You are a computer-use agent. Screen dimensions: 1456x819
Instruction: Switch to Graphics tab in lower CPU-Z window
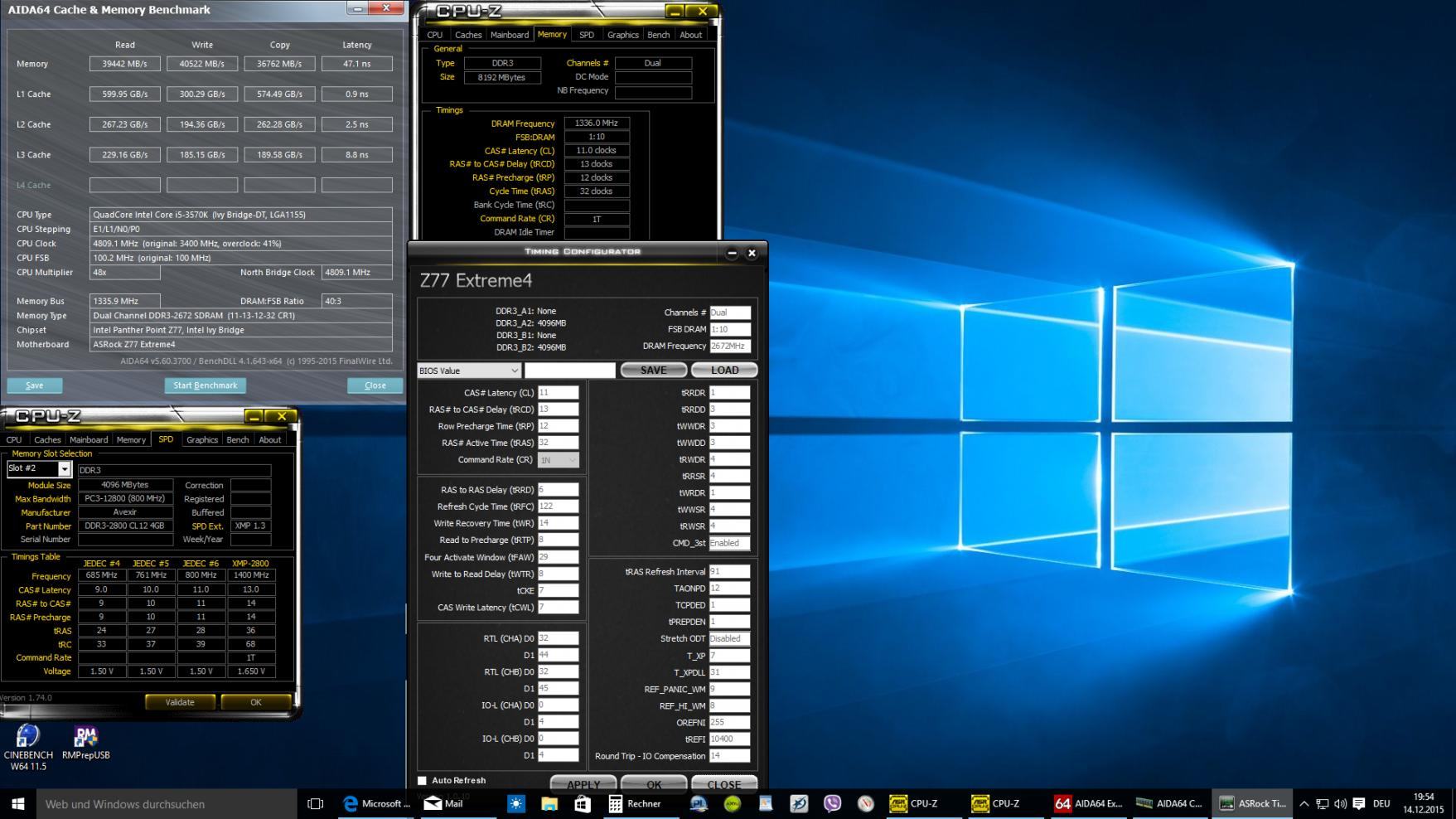point(201,440)
